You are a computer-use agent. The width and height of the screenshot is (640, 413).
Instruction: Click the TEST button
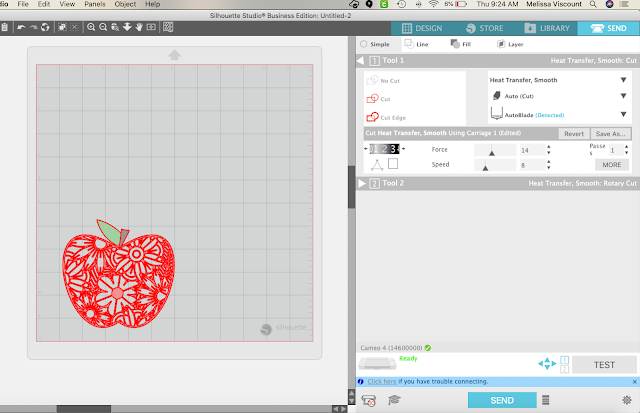[x=604, y=365]
